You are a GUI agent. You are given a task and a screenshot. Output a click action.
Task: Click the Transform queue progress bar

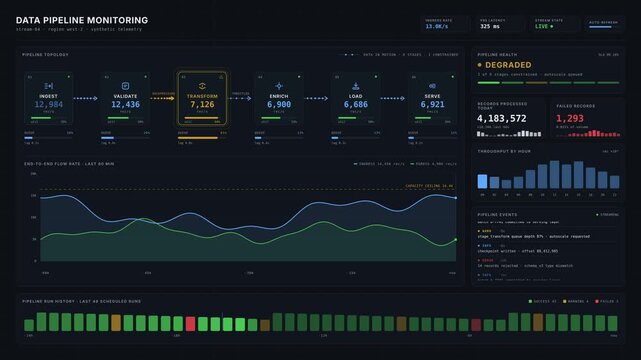(x=202, y=138)
